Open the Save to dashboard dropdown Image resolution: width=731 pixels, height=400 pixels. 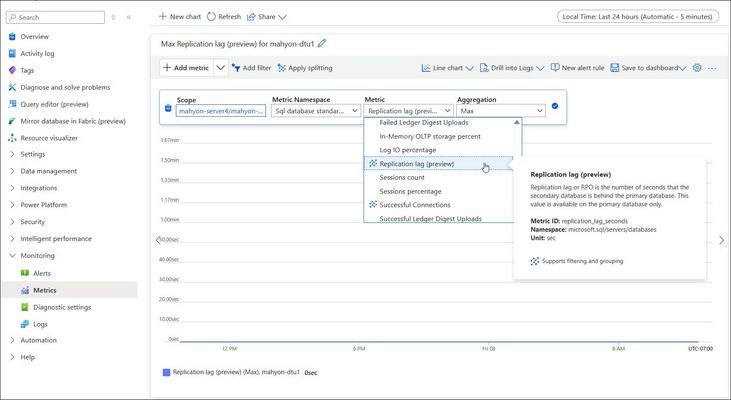tap(648, 68)
